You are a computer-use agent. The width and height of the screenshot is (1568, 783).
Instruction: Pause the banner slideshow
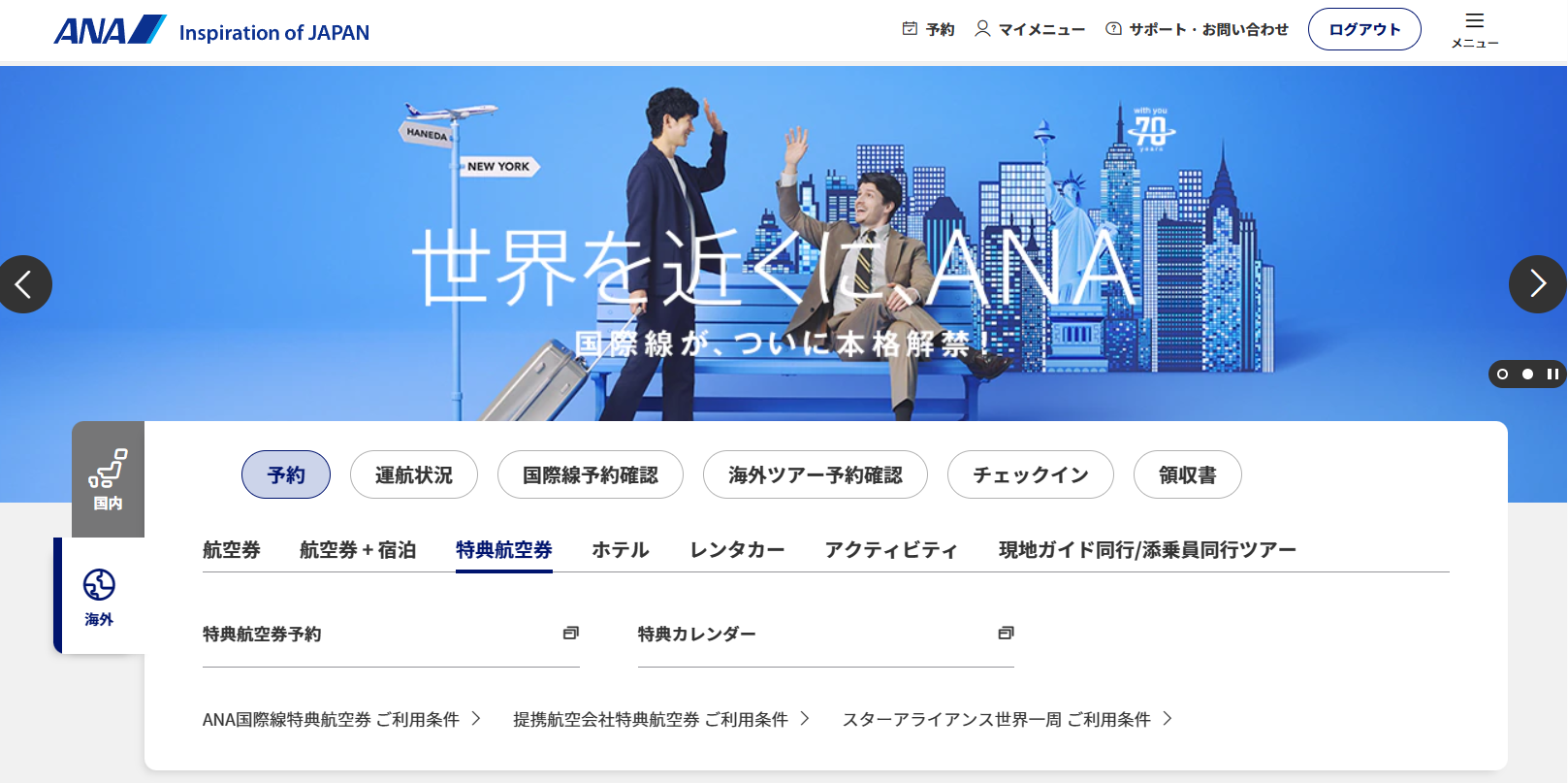1552,374
